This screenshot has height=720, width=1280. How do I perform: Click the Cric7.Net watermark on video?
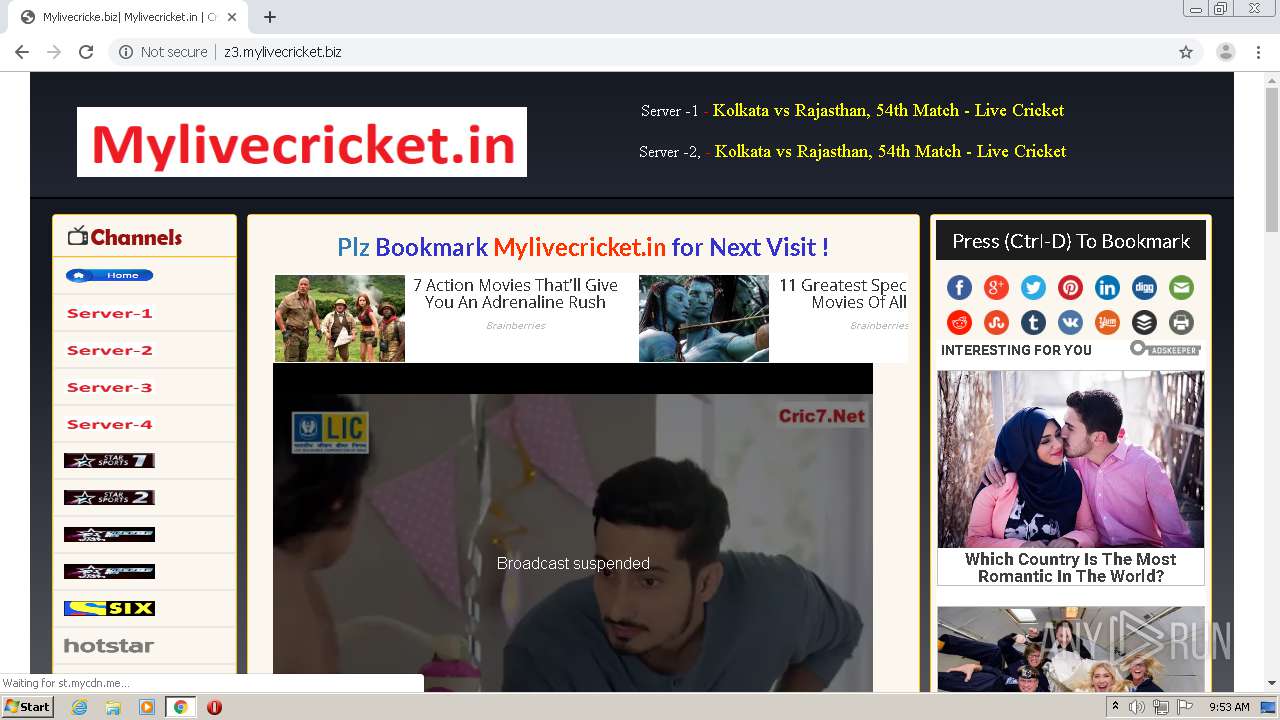[822, 416]
